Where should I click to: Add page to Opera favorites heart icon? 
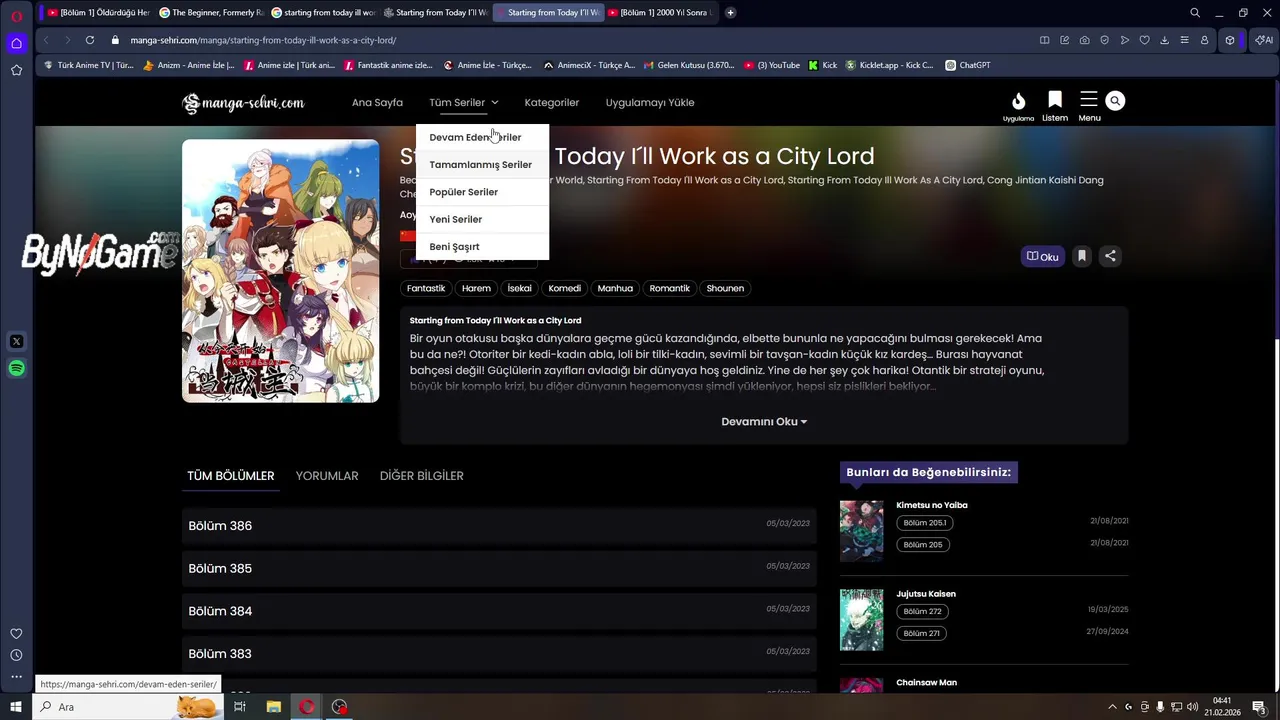pyautogui.click(x=1145, y=40)
